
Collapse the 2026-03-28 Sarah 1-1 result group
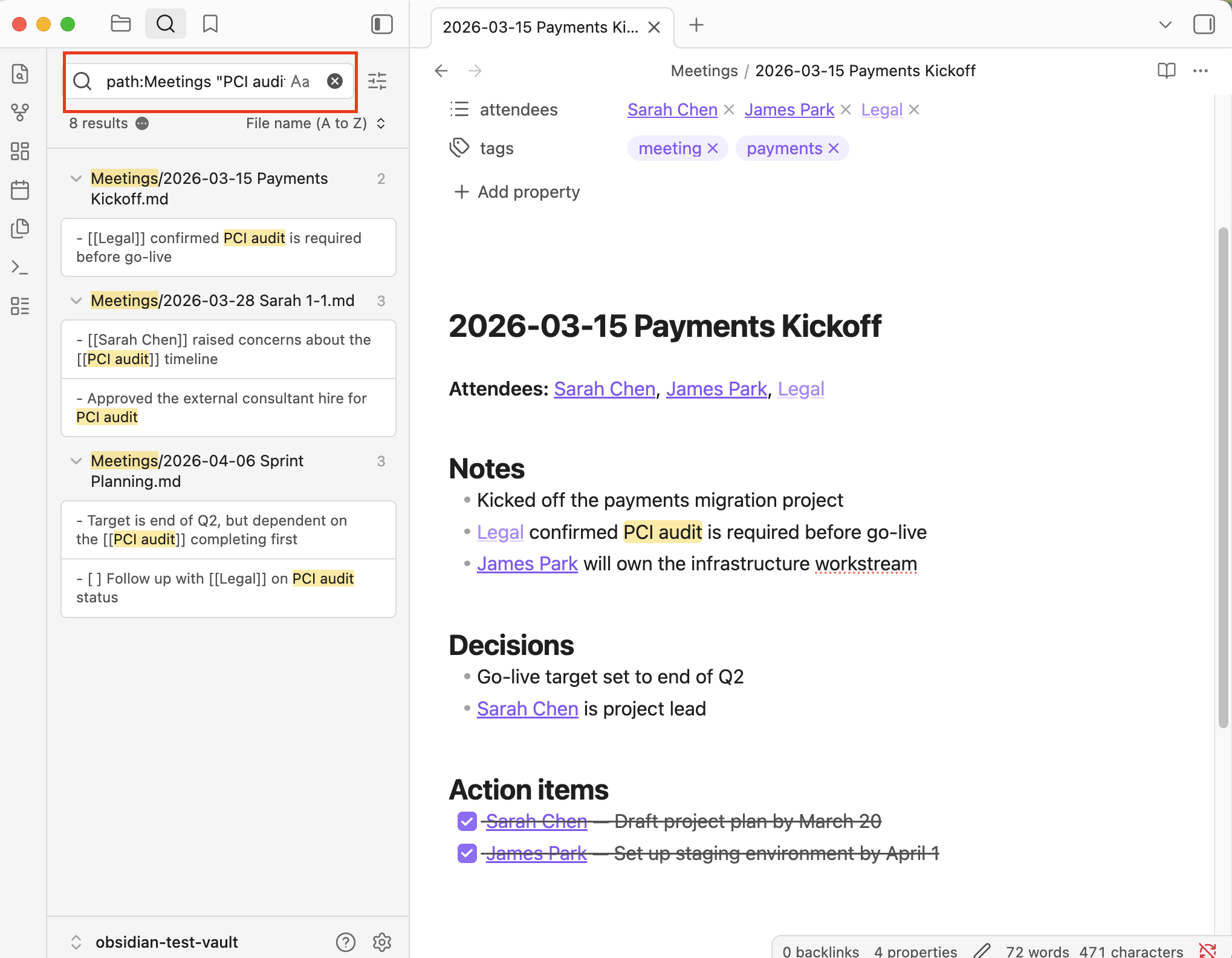point(76,301)
